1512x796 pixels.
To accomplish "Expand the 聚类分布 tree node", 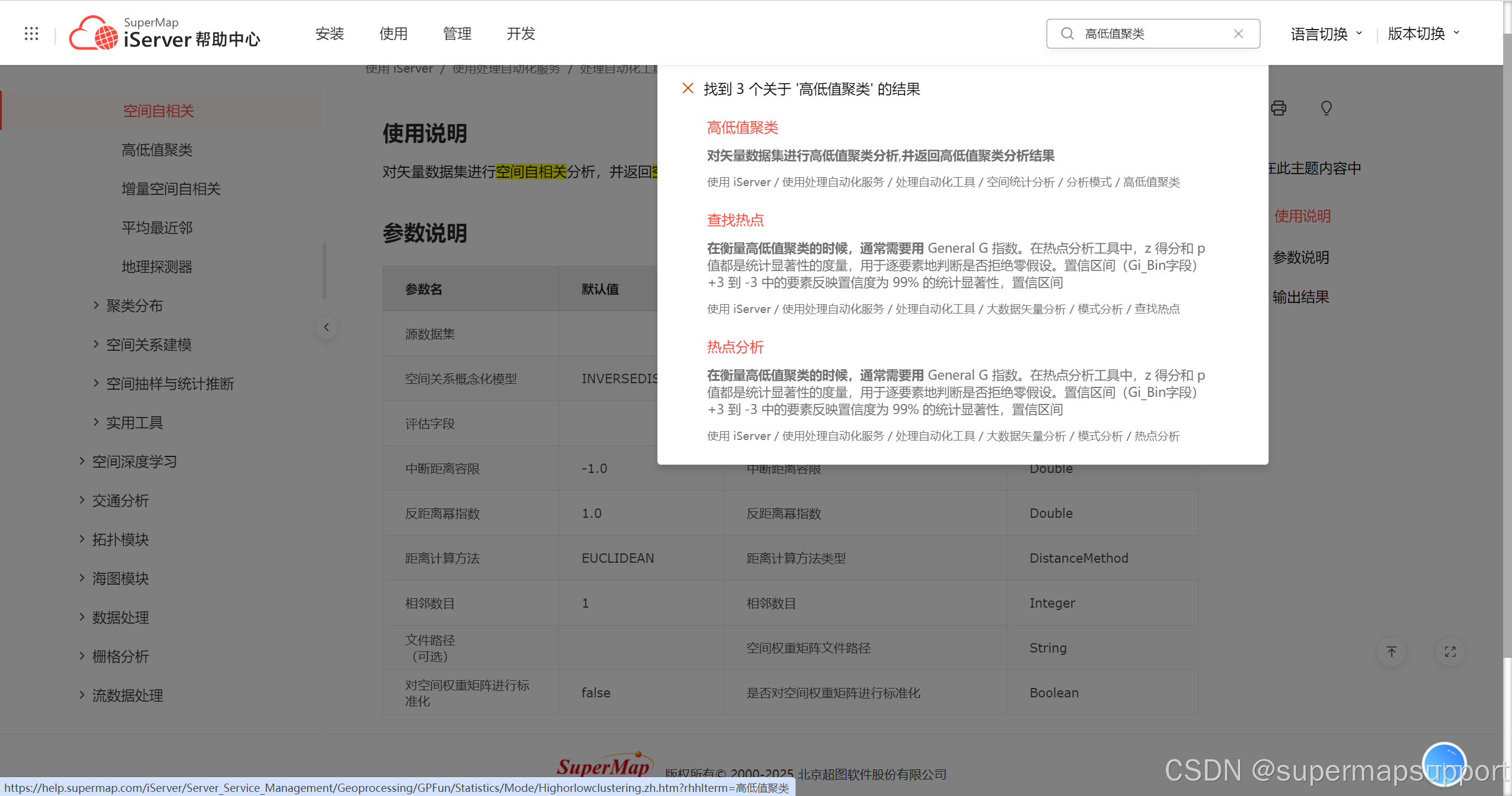I will (x=96, y=305).
